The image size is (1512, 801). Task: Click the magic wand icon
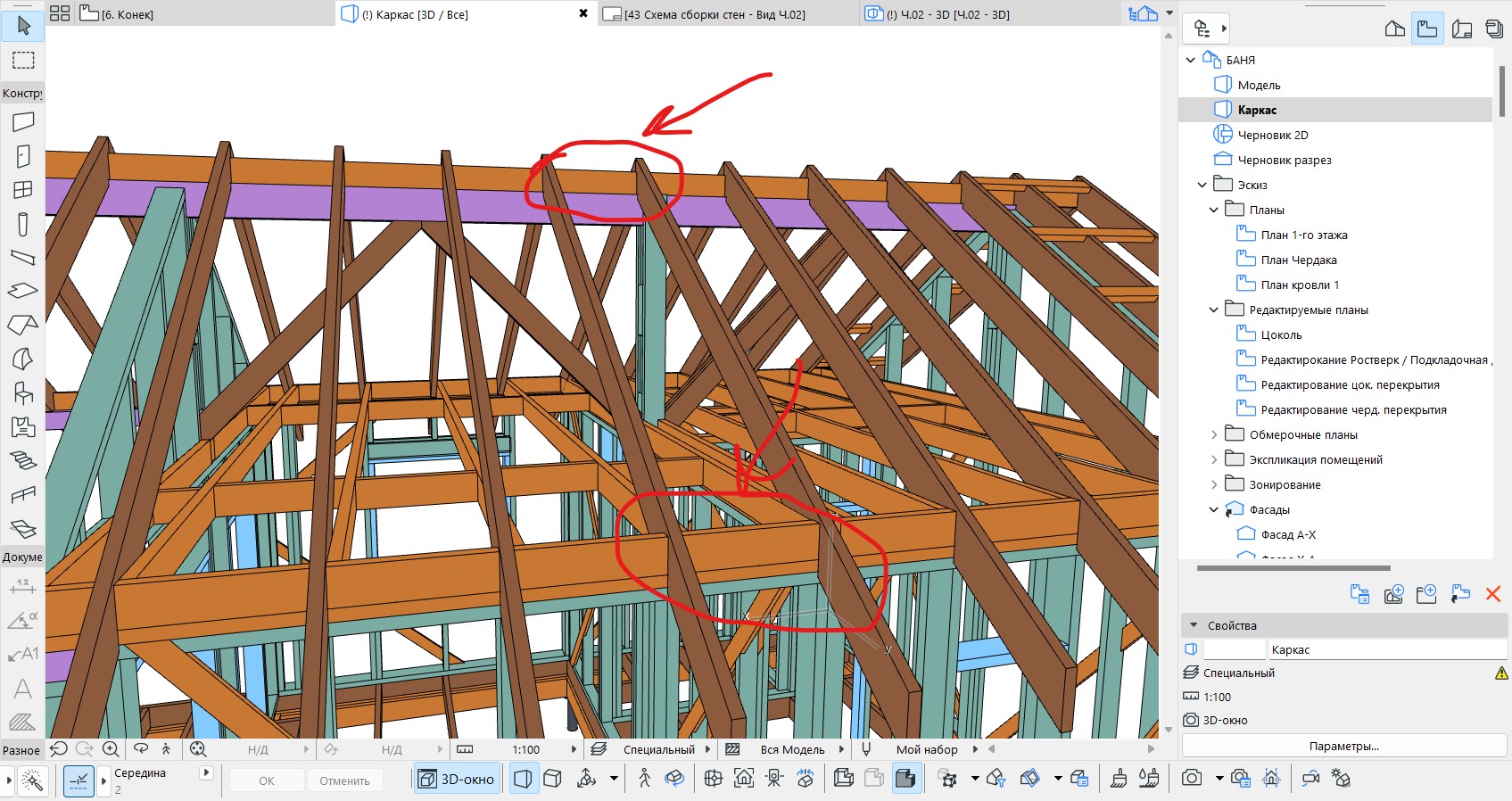tap(33, 781)
